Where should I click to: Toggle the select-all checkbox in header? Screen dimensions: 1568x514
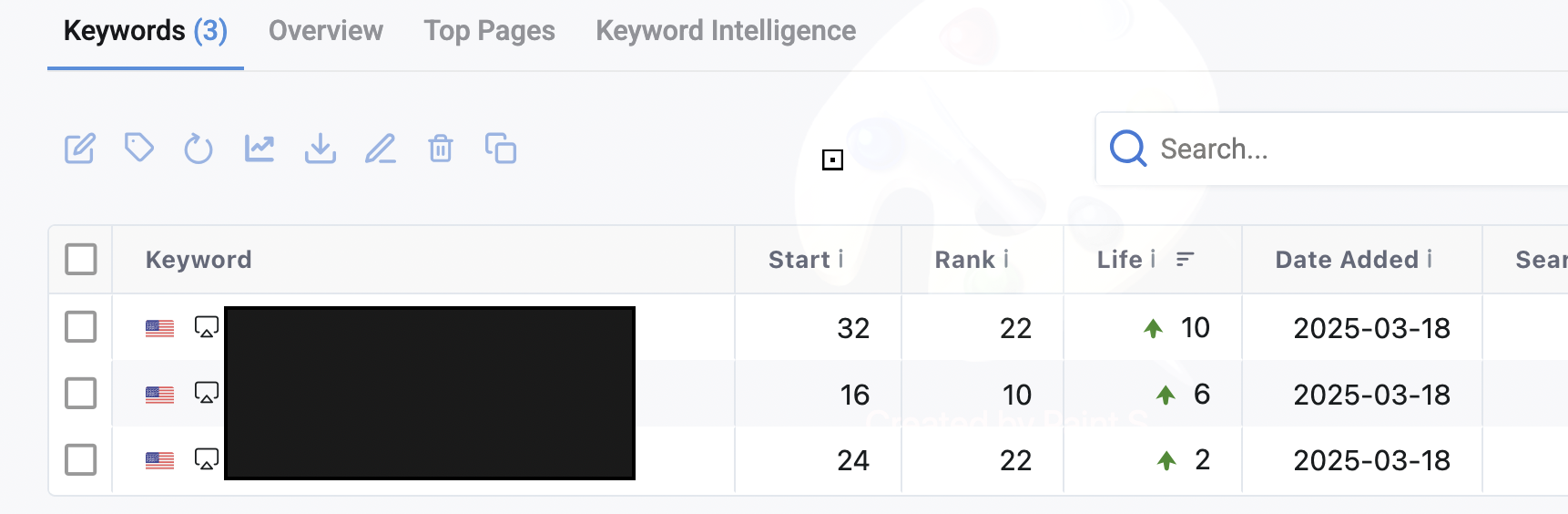coord(81,259)
